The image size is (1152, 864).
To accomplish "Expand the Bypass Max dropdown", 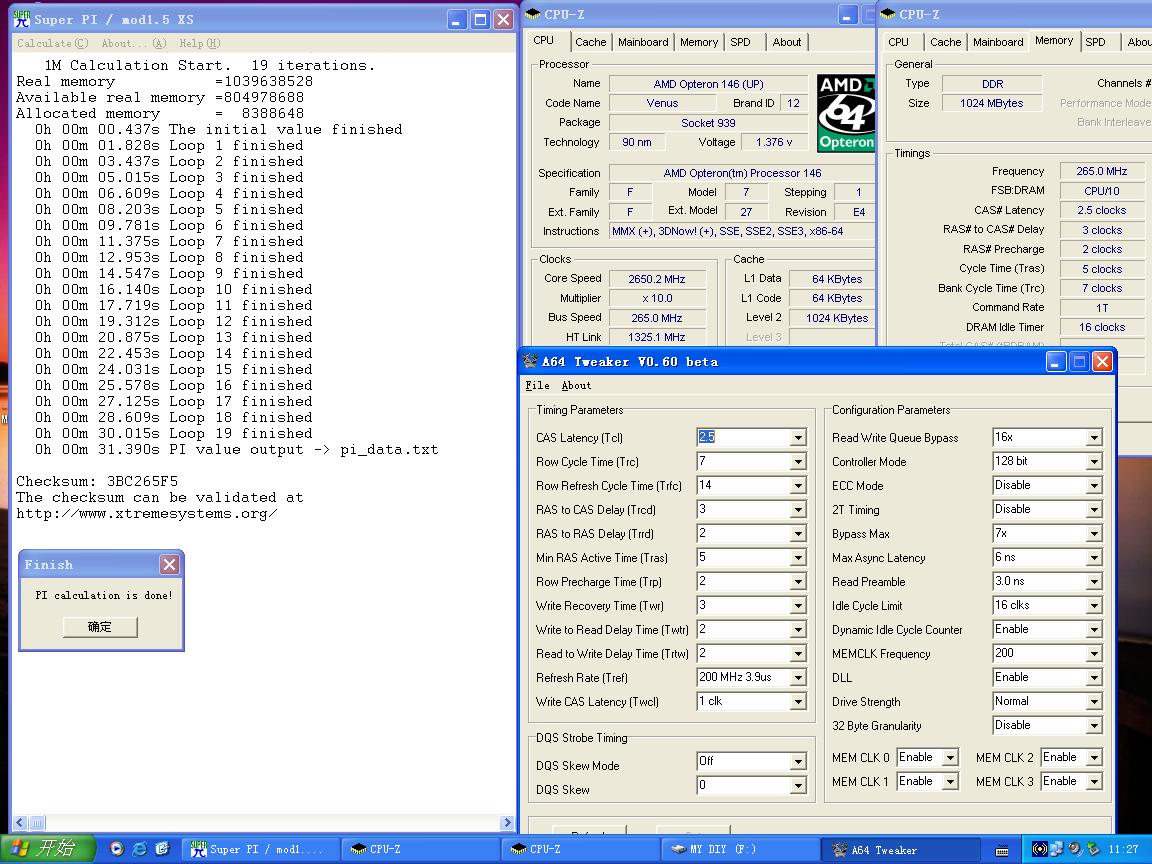I will click(x=1094, y=534).
